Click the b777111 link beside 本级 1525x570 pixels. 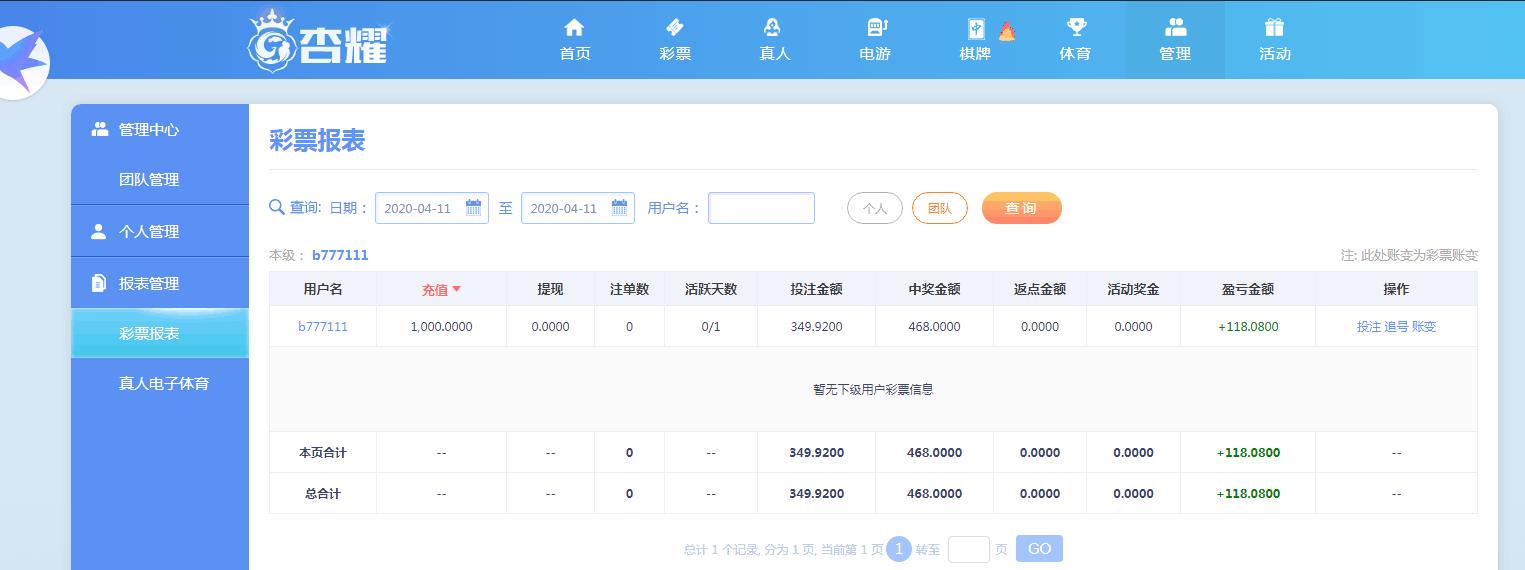340,255
